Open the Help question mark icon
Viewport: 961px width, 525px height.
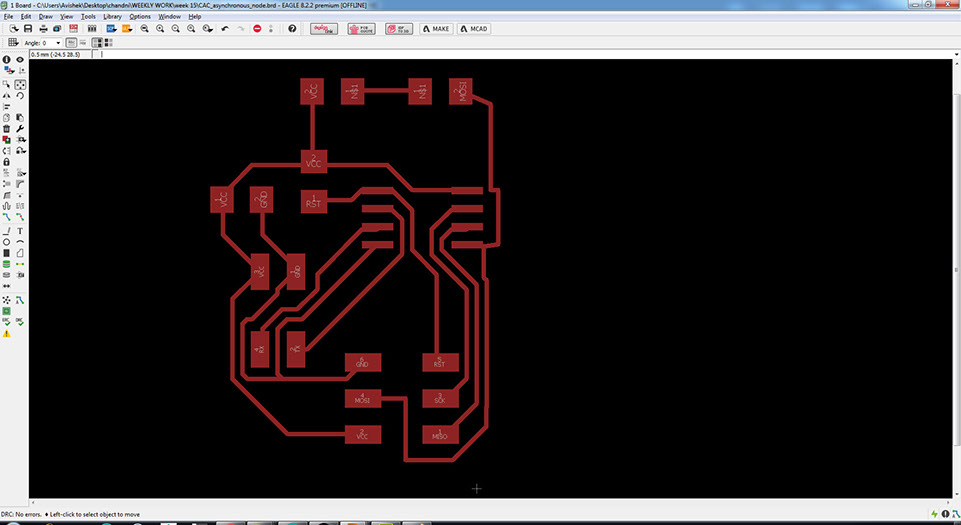(x=292, y=29)
